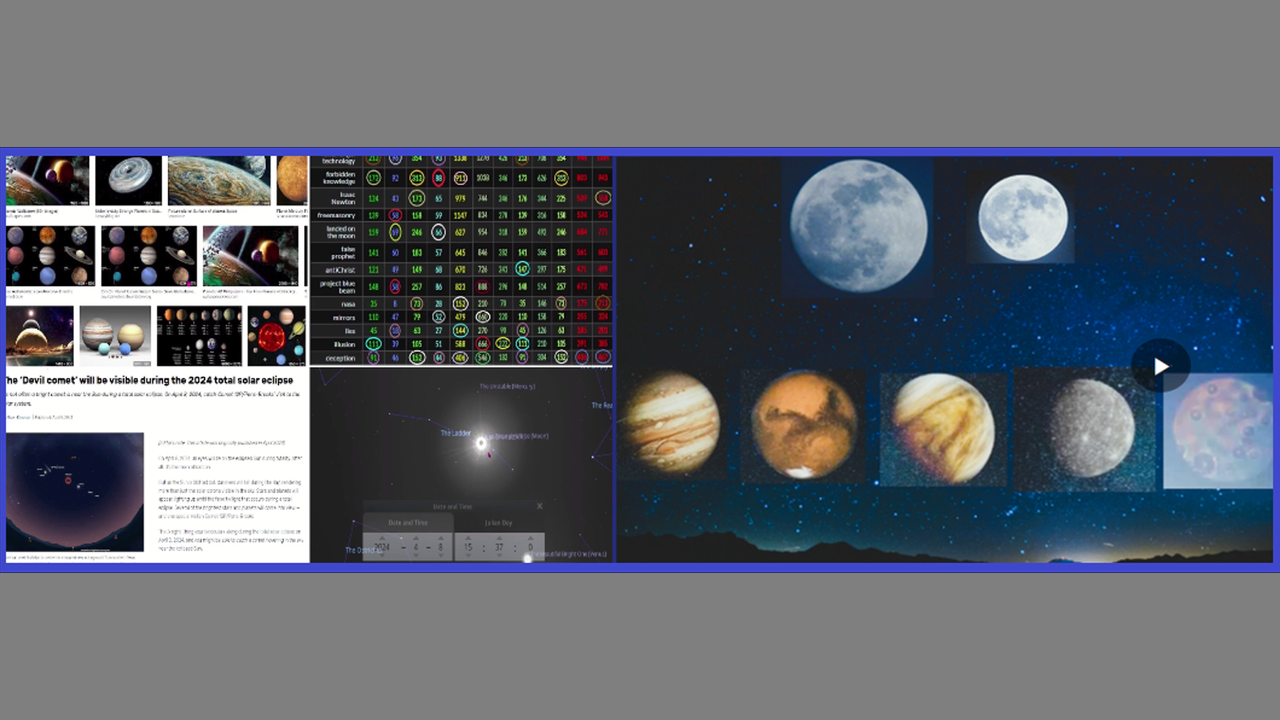This screenshot has height=720, width=1280.
Task: Increase the hour value 15
Action: [x=467, y=538]
